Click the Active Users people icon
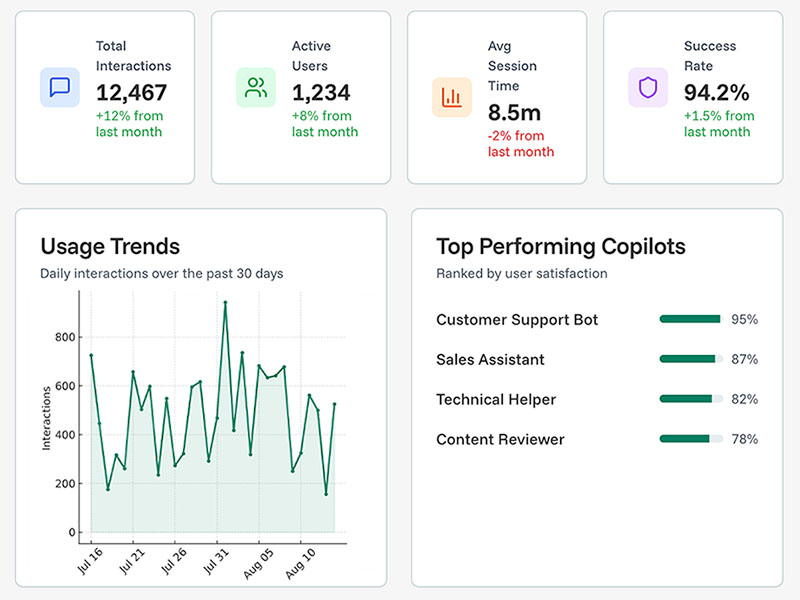Viewport: 800px width, 600px height. (256, 88)
